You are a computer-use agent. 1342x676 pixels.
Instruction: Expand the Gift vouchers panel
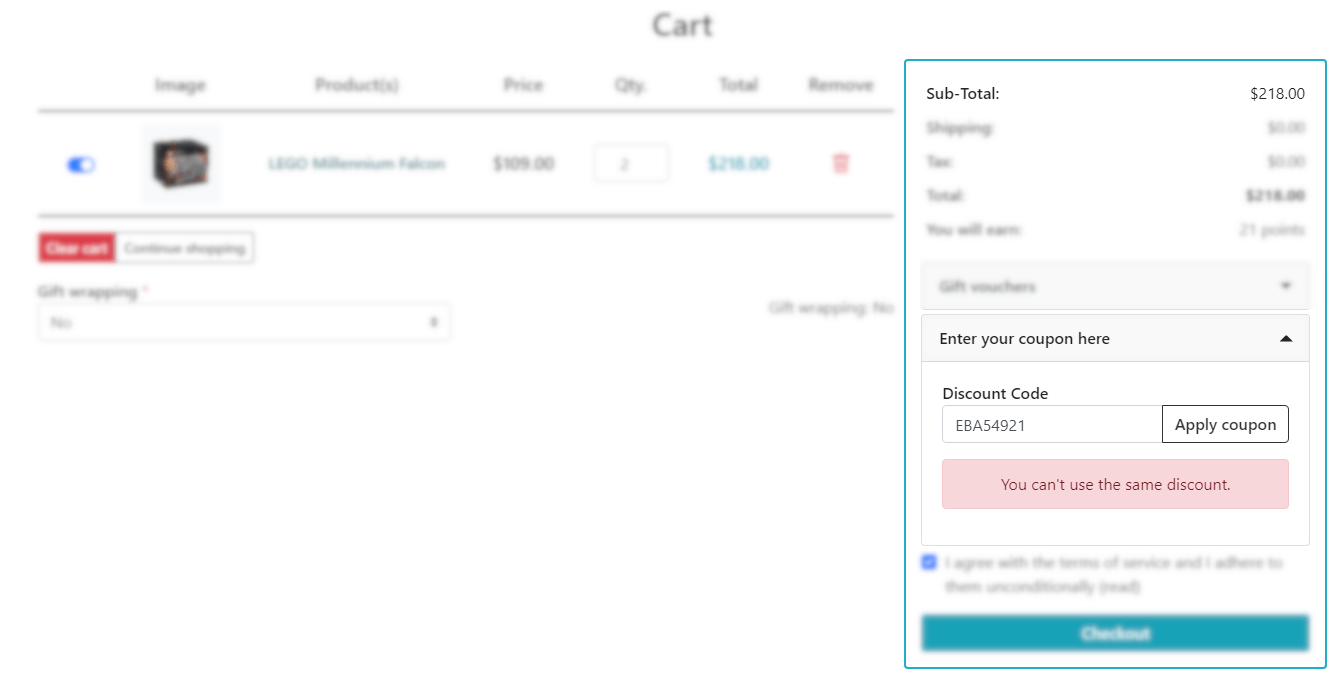(x=1115, y=286)
